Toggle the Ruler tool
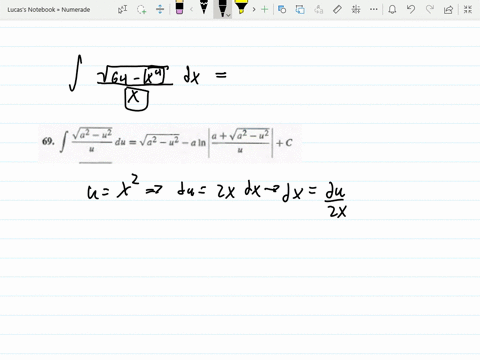Viewport: 480px width, 360px height. point(337,9)
